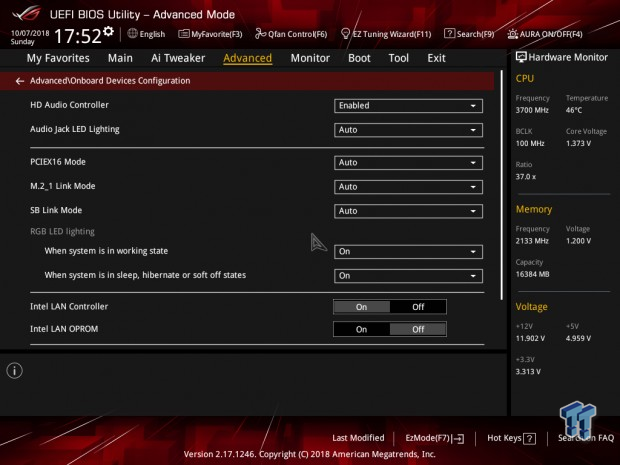
Task: Open the HD Audio Controller dropdown
Action: [408, 106]
